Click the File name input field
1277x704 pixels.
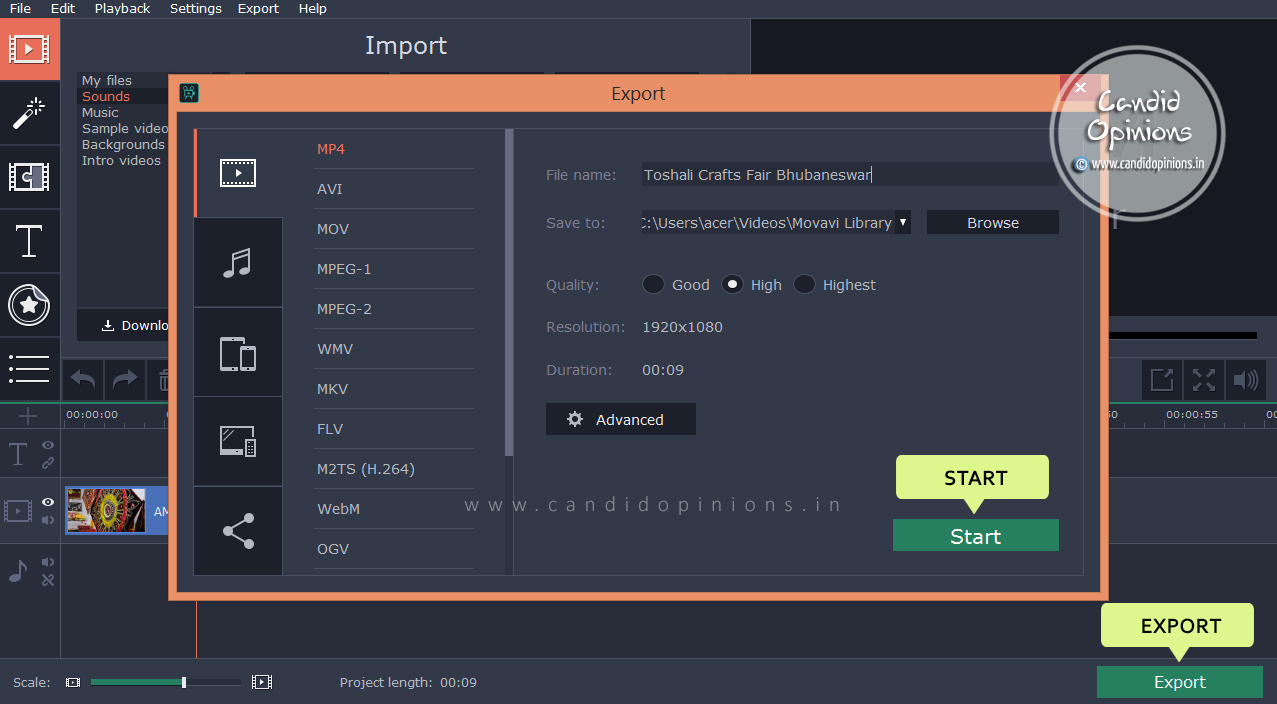[x=850, y=174]
